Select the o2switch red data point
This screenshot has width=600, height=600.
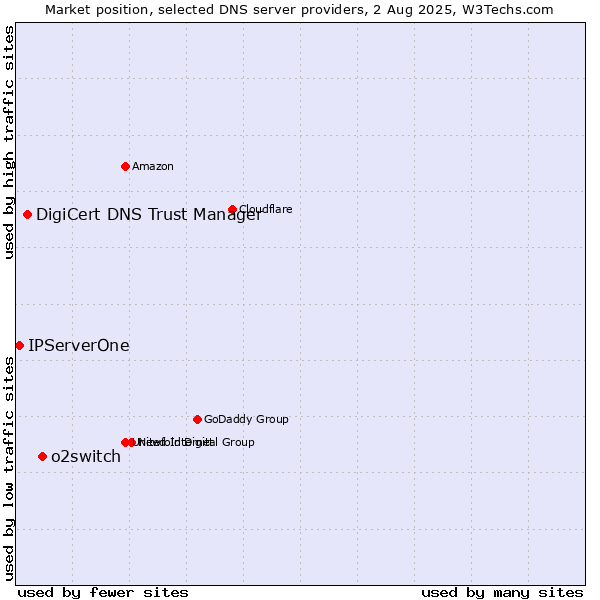[x=42, y=457]
